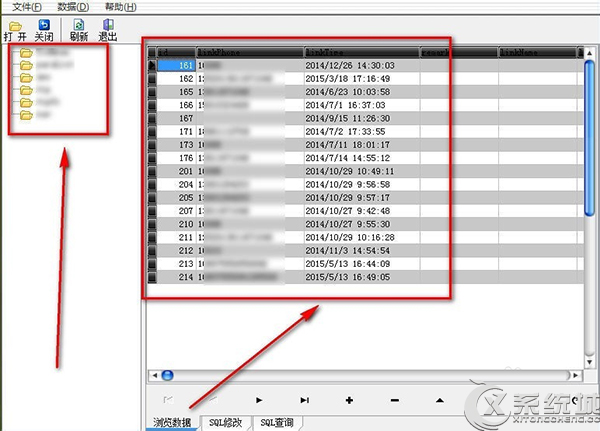The width and height of the screenshot is (600, 431).
Task: Click the linkTime column header
Action: click(362, 52)
